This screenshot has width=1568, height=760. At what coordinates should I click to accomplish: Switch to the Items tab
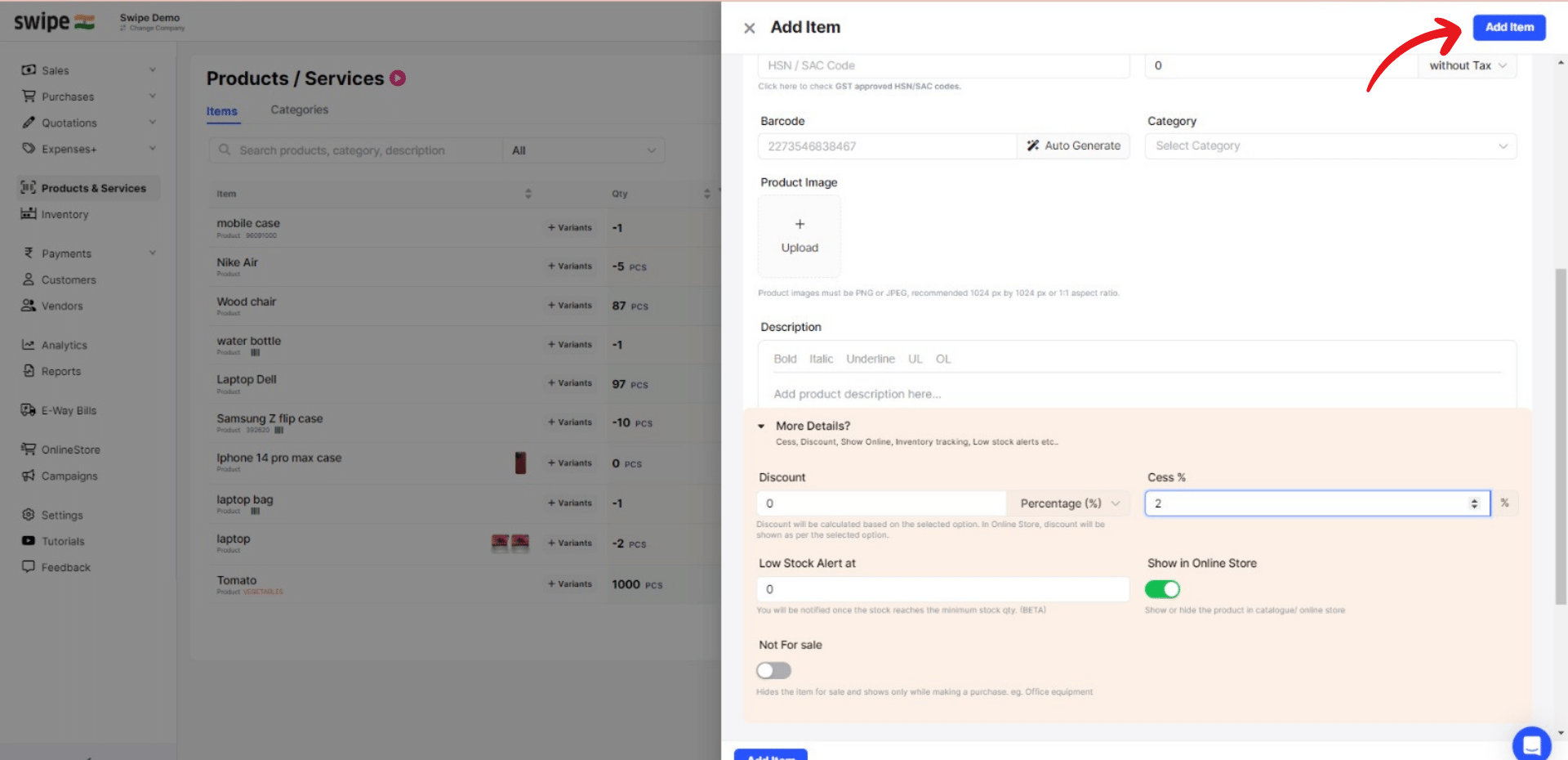click(222, 111)
